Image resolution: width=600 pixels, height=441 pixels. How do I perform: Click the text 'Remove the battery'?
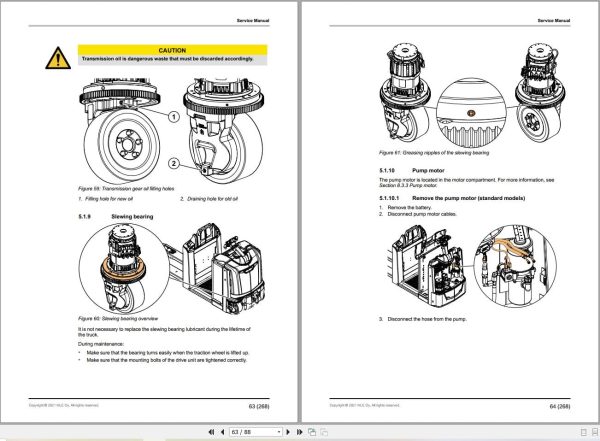coord(409,207)
